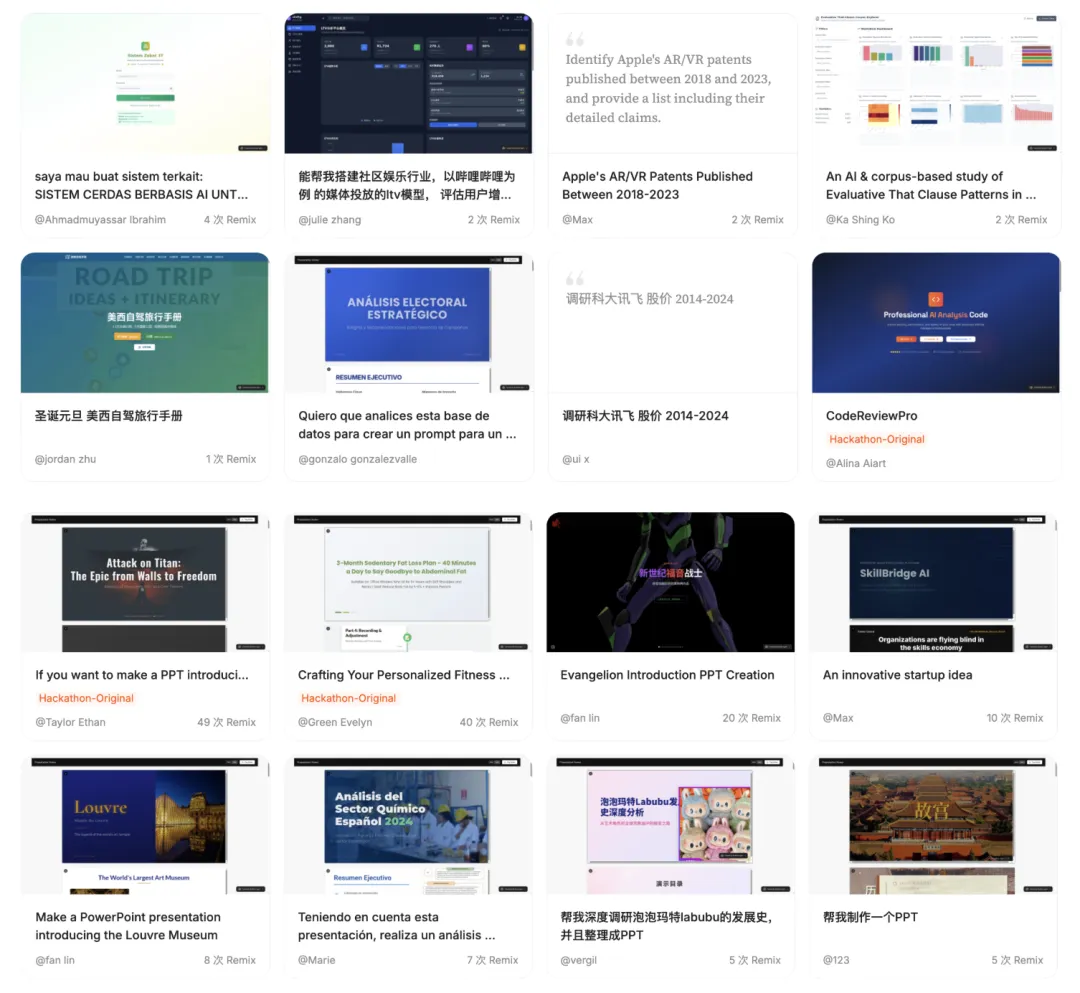The image size is (1080, 993).
Task: Click the orange code logo in CodeReviewPro preview
Action: pos(935,298)
